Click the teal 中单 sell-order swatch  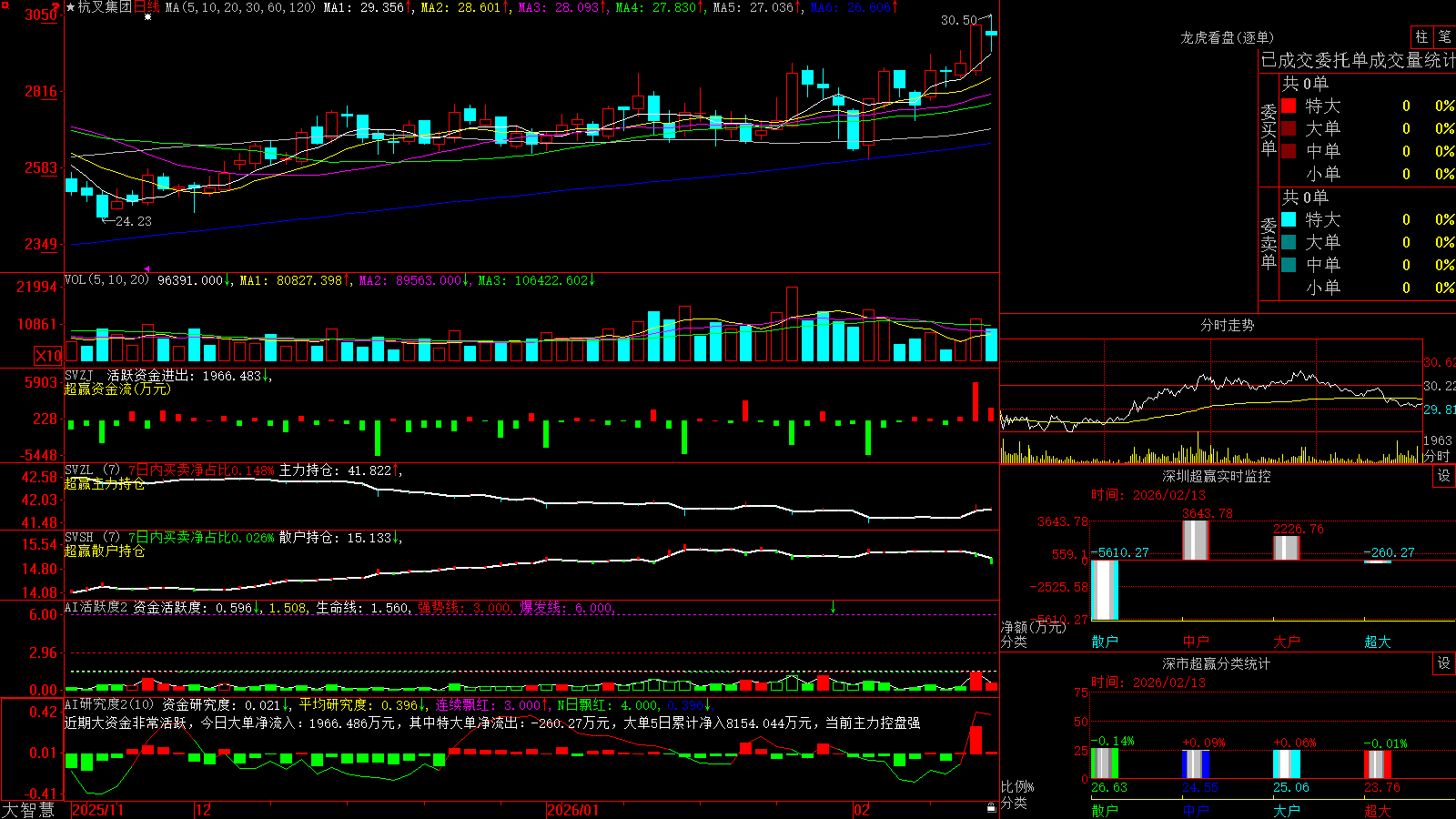[1289, 265]
